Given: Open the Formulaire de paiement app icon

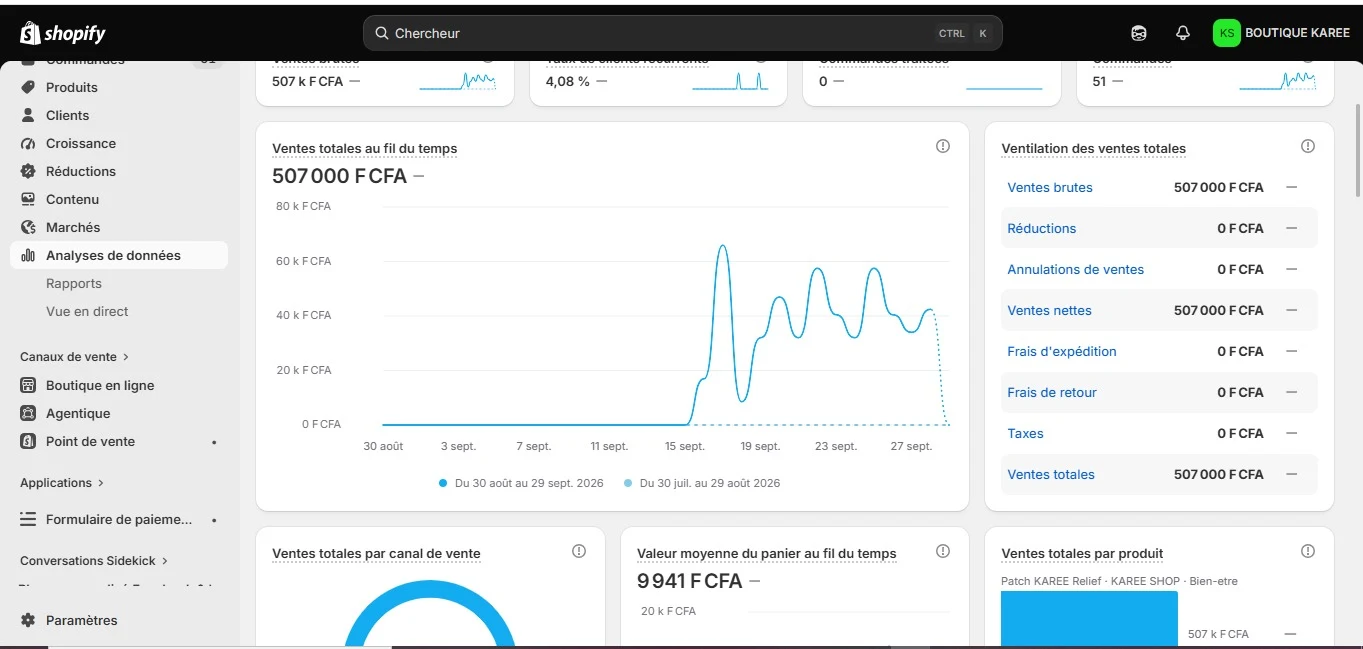Looking at the screenshot, I should (28, 520).
